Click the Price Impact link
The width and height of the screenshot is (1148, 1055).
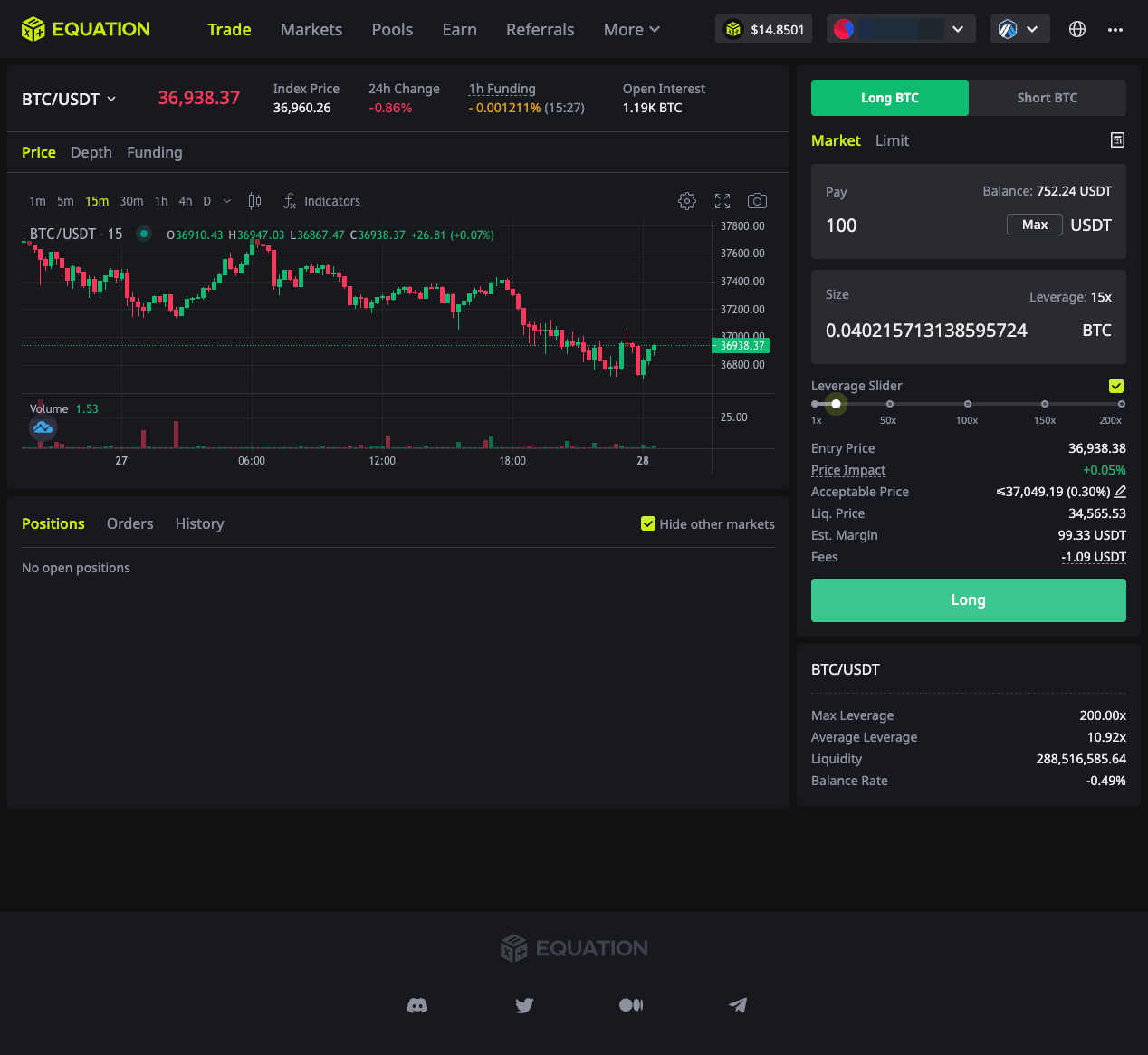tap(848, 470)
